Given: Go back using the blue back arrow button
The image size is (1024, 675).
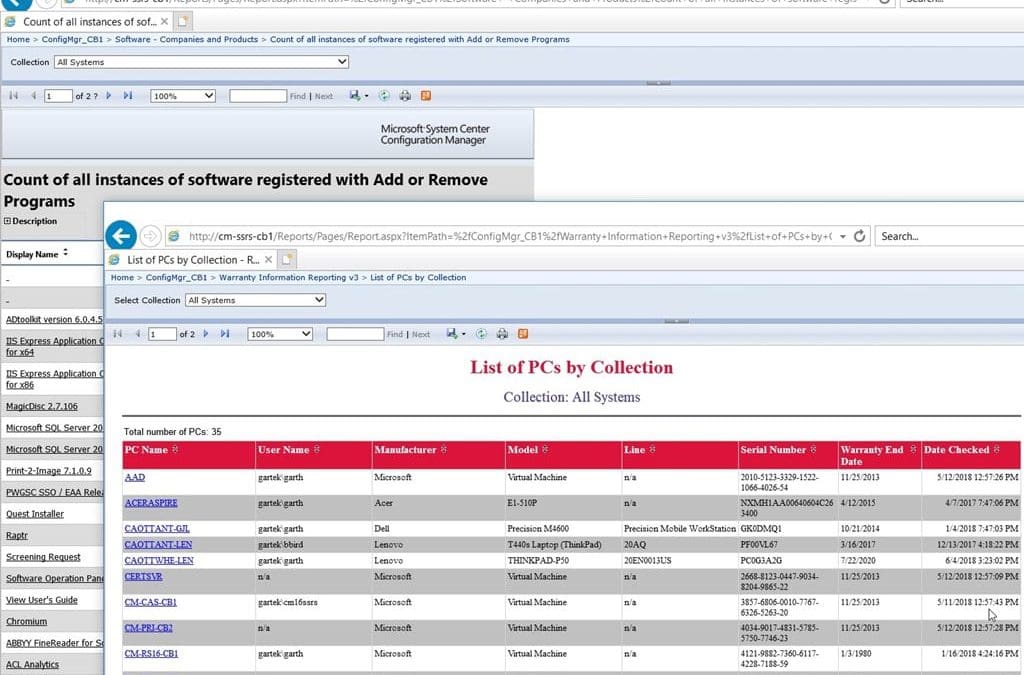Looking at the screenshot, I should [121, 236].
